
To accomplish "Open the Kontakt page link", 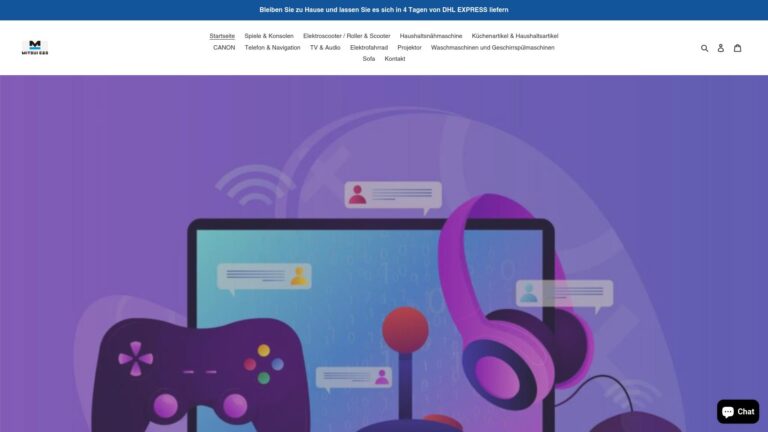I will click(395, 59).
